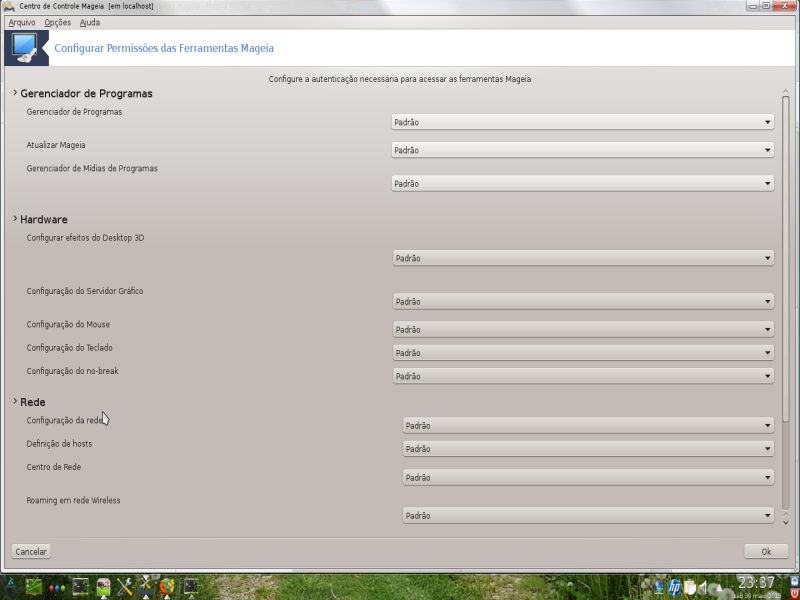The image size is (800, 600).
Task: Click the vertical scrollbar thumb
Action: (x=786, y=259)
